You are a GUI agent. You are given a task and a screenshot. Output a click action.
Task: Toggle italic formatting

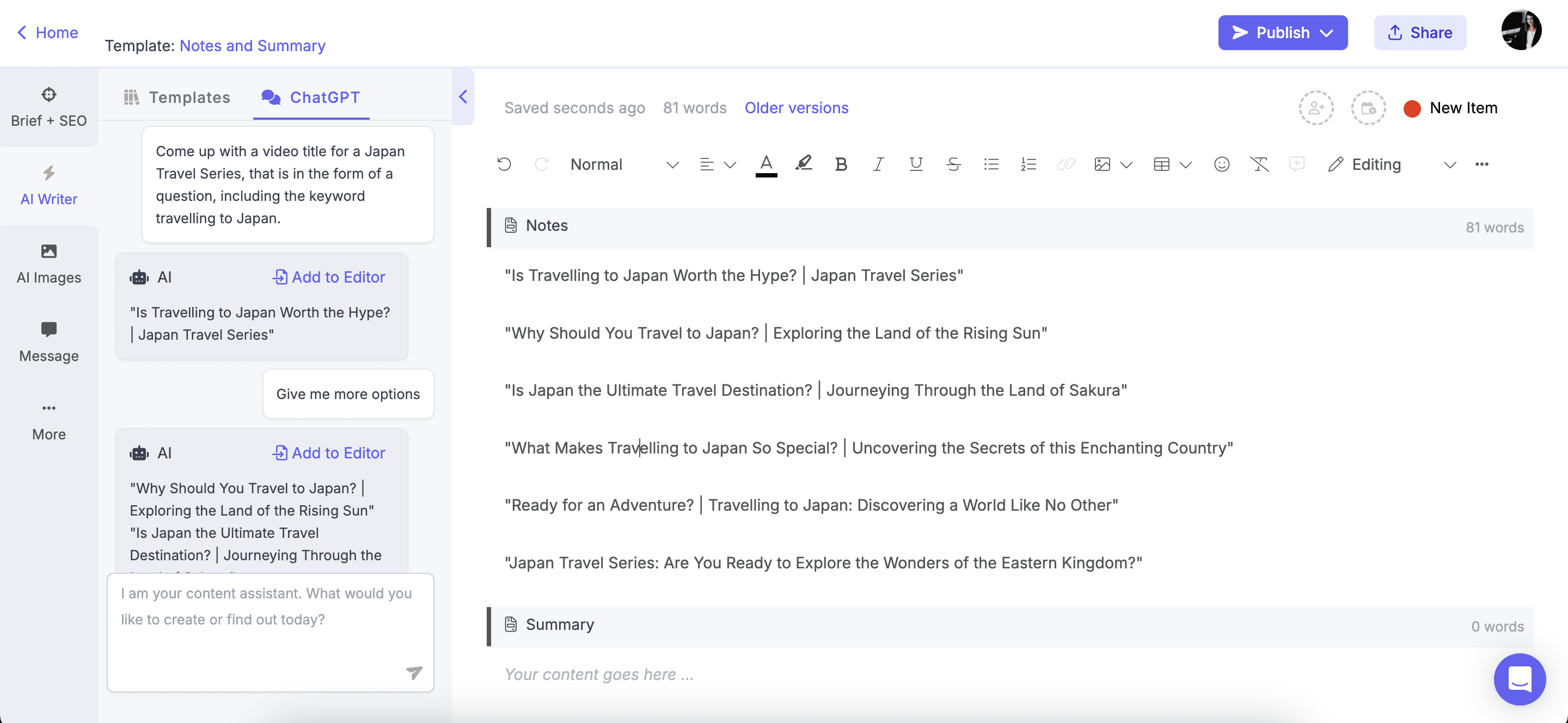click(x=878, y=164)
